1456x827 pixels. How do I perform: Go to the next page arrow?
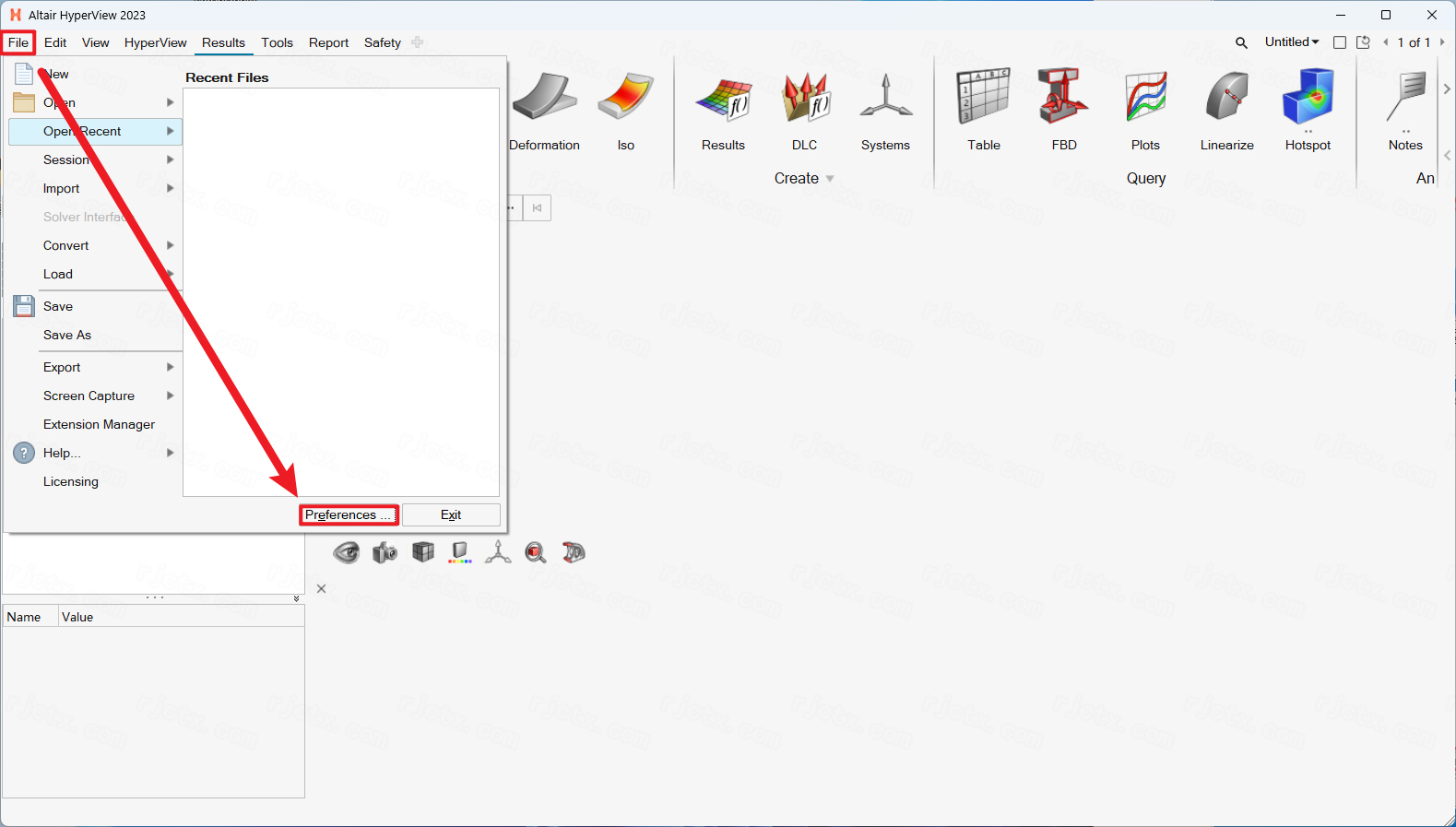1442,42
